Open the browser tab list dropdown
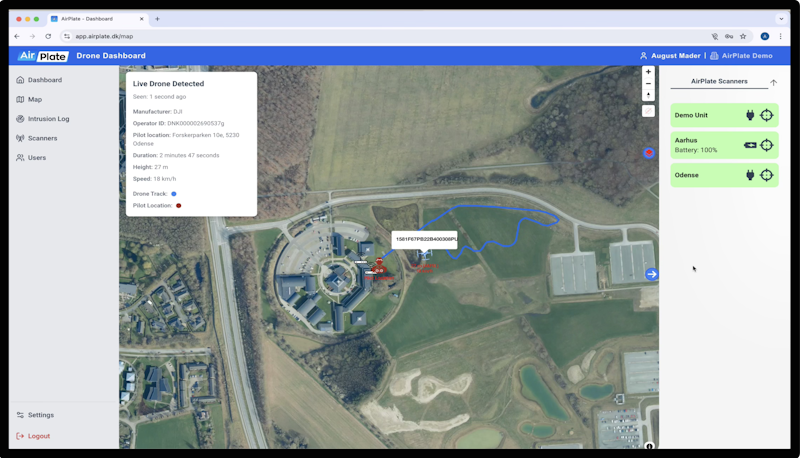Viewport: 800px width, 458px height. coord(781,19)
